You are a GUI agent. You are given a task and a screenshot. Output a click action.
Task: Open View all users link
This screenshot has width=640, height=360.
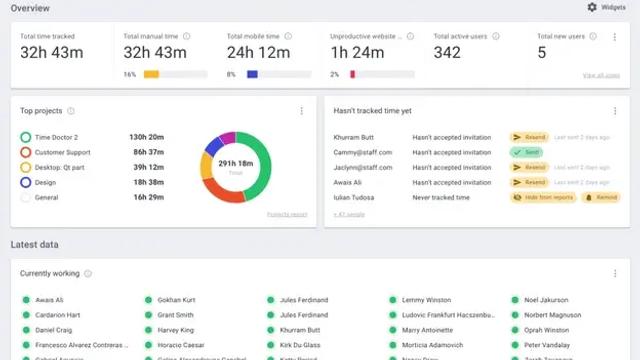tap(601, 76)
